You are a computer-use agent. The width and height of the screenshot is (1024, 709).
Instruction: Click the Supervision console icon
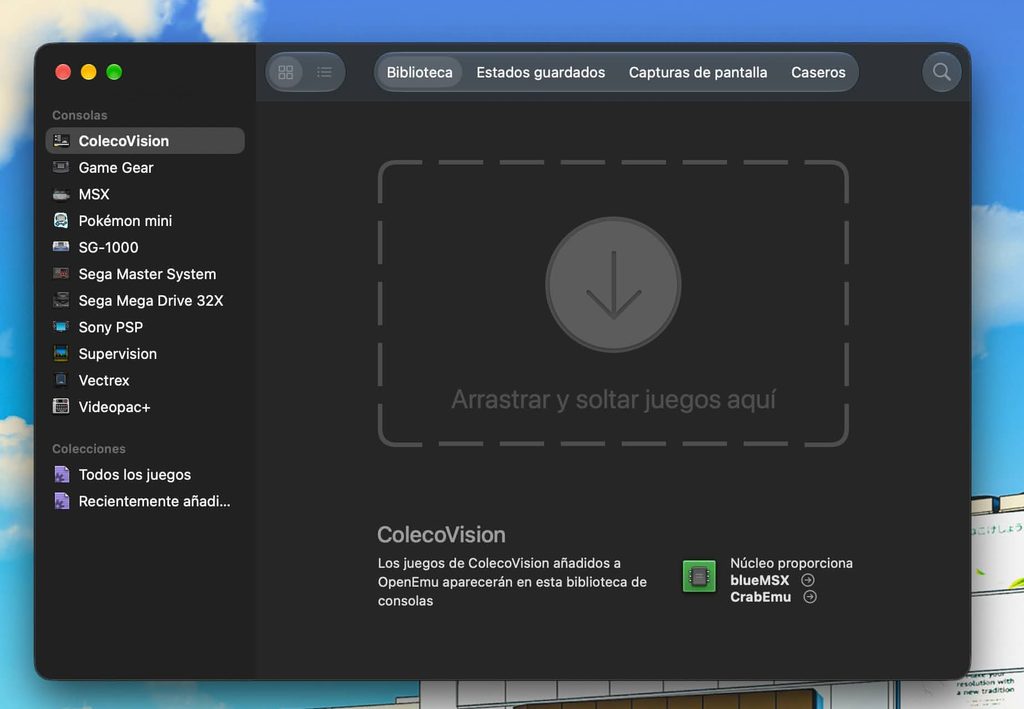tap(61, 353)
